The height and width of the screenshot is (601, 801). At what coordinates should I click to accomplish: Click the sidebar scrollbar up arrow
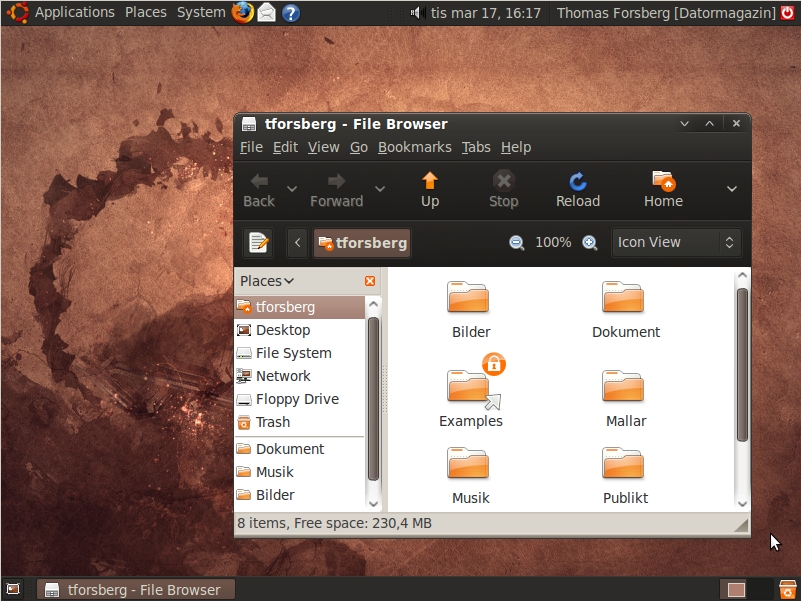[373, 304]
